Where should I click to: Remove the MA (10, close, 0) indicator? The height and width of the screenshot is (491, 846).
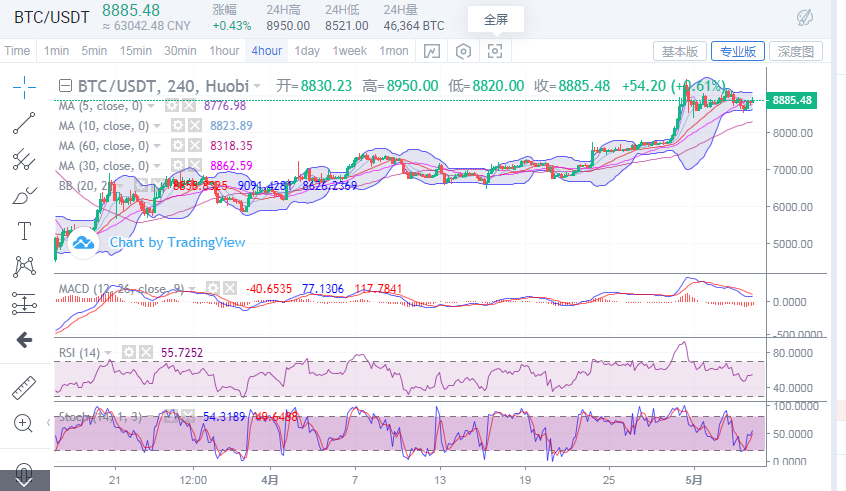point(194,126)
